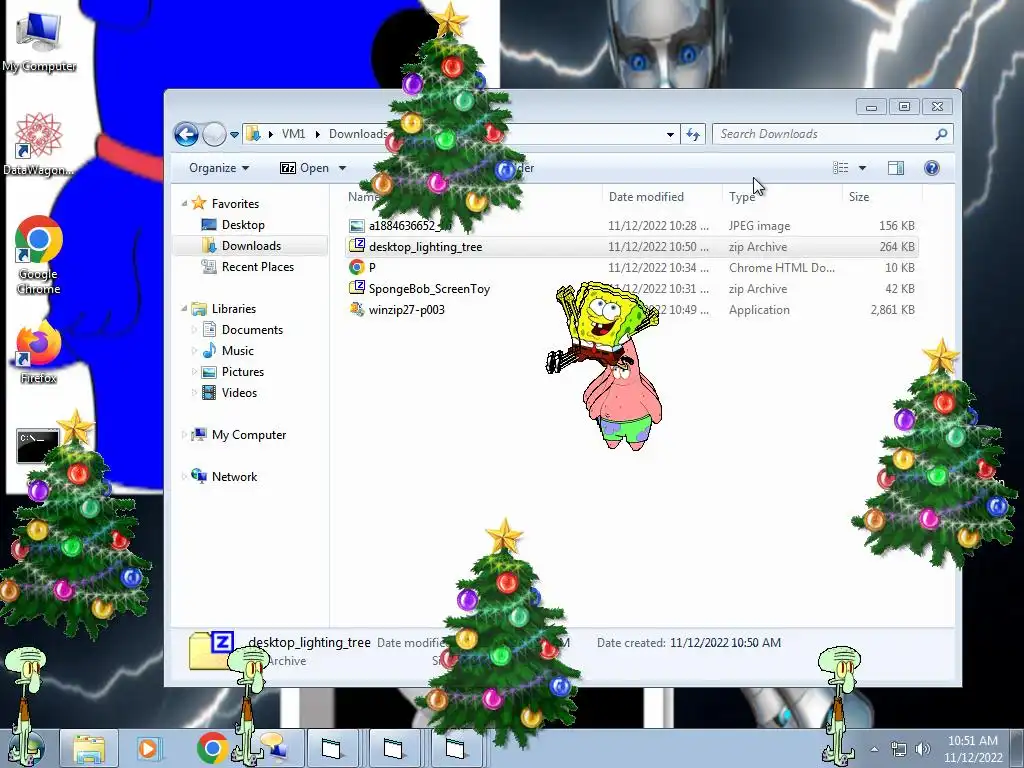Open Google Chrome from the taskbar

point(212,748)
